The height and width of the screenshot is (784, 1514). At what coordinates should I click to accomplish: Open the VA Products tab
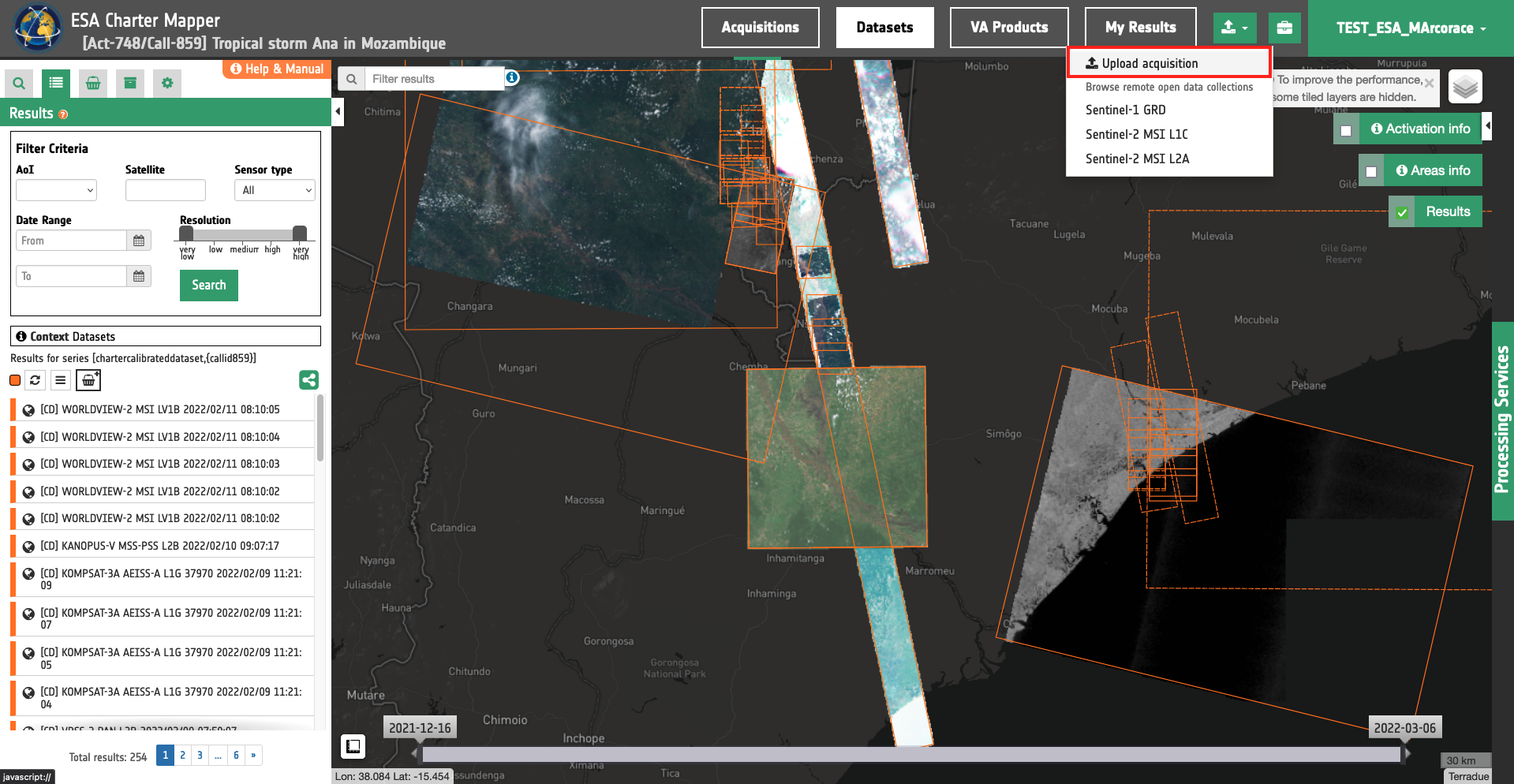tap(1009, 28)
